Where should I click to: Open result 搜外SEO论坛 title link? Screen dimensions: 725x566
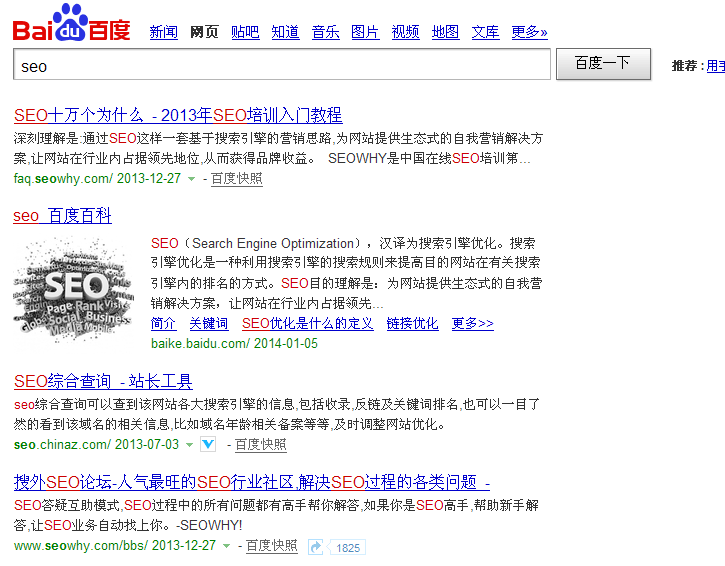pyautogui.click(x=252, y=482)
